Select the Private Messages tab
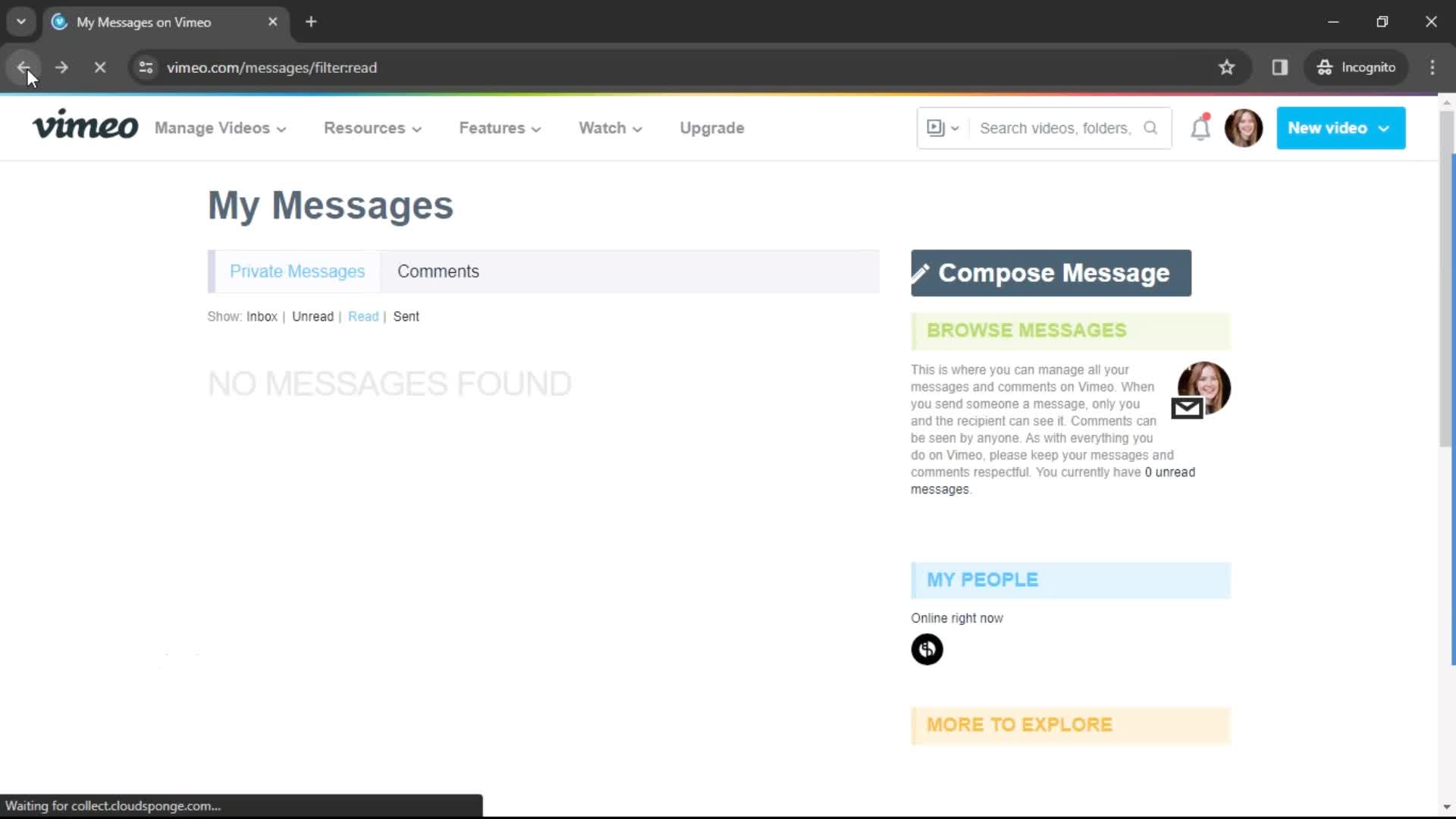The height and width of the screenshot is (819, 1456). click(x=297, y=271)
